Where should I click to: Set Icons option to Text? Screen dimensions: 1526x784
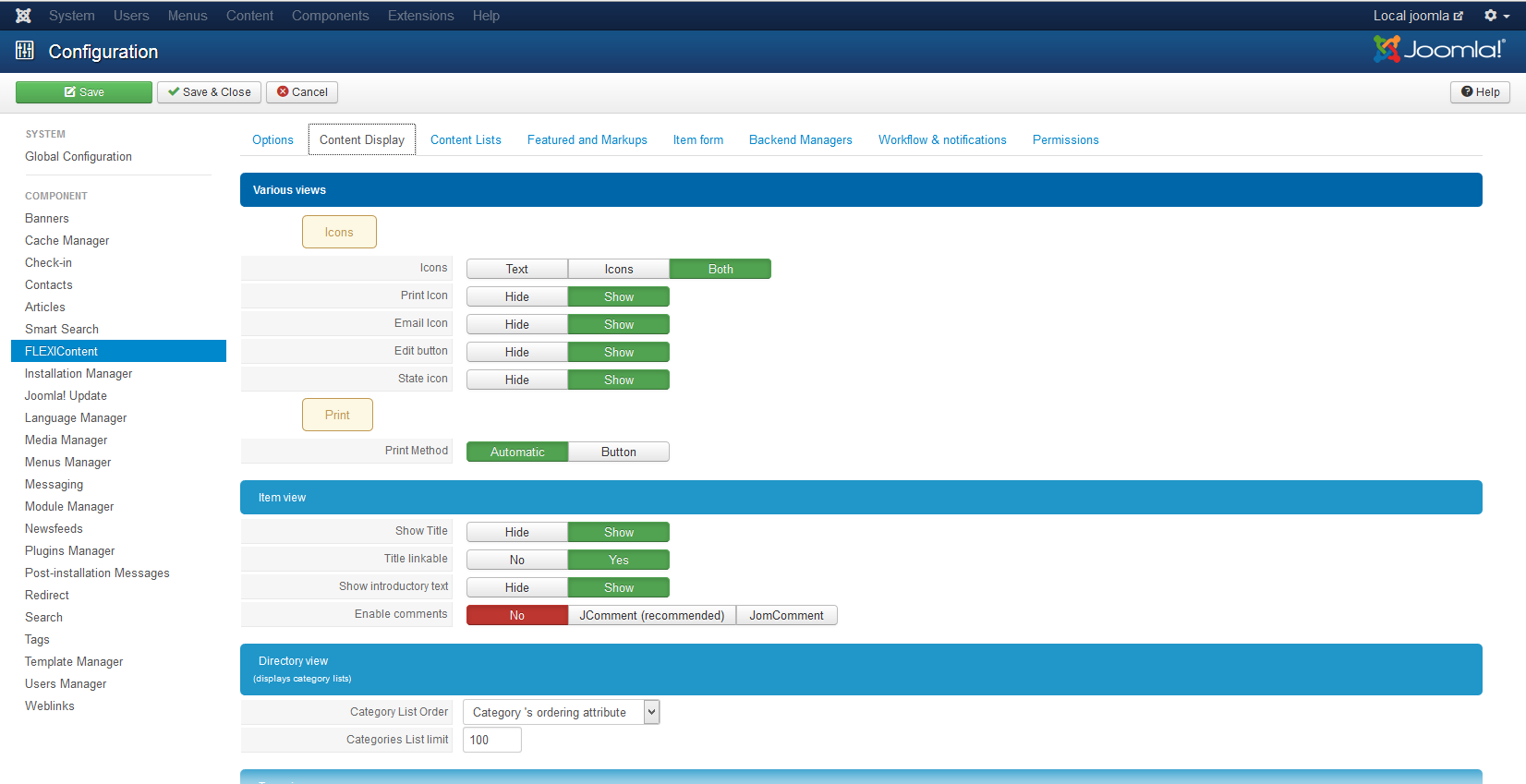tap(516, 270)
